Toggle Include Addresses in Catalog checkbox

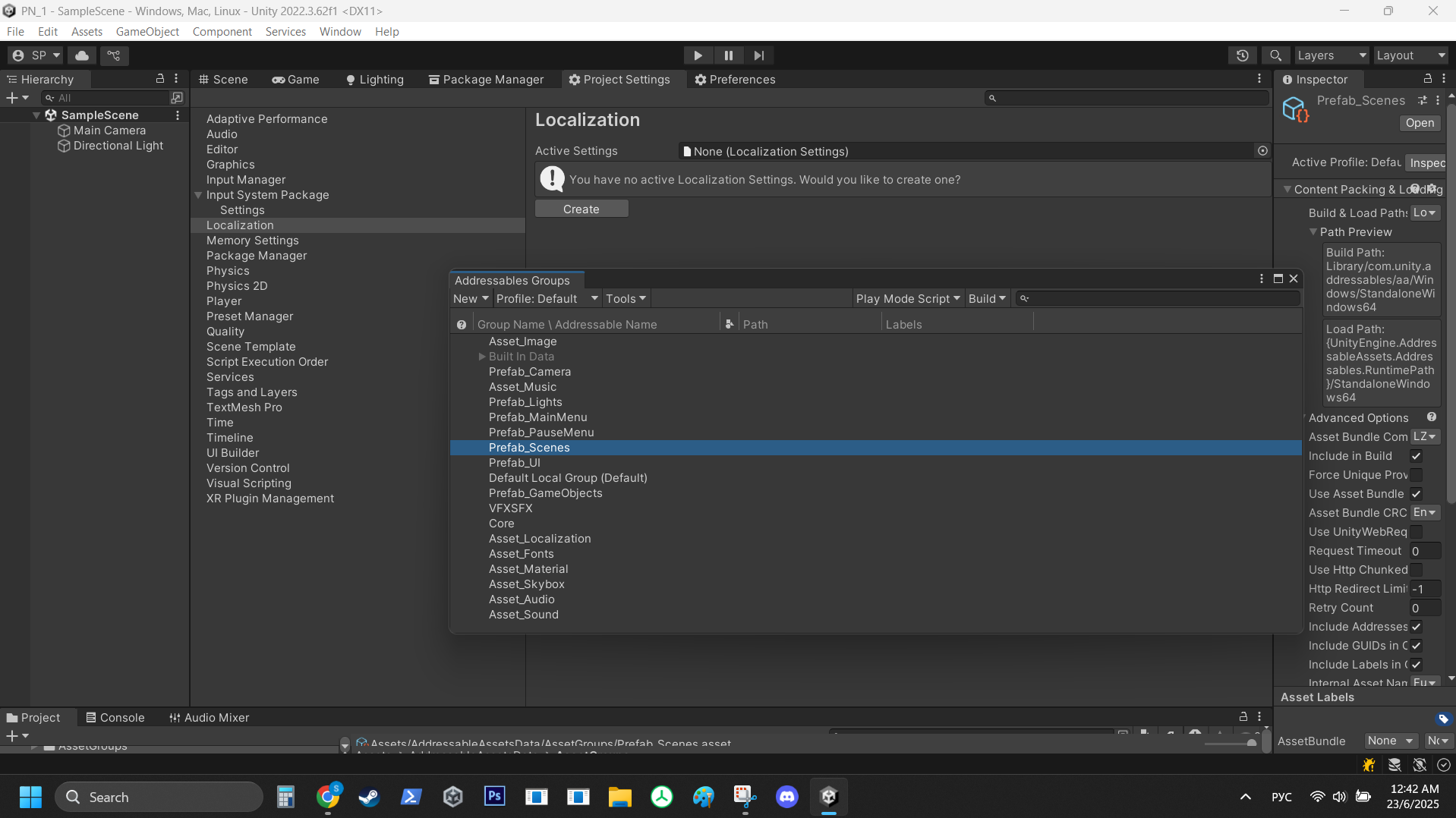[x=1417, y=627]
